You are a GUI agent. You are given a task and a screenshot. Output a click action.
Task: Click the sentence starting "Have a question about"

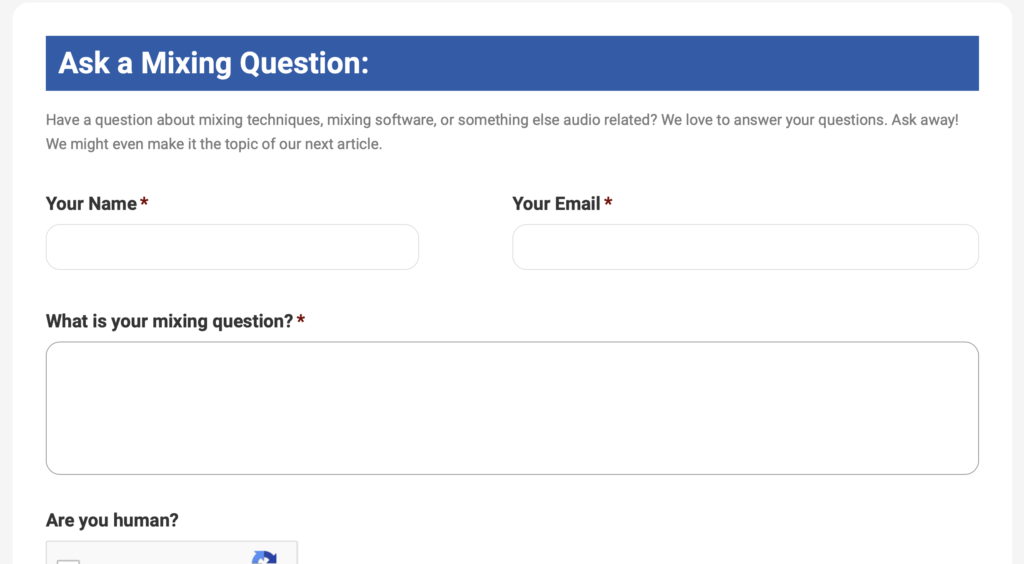pos(351,120)
